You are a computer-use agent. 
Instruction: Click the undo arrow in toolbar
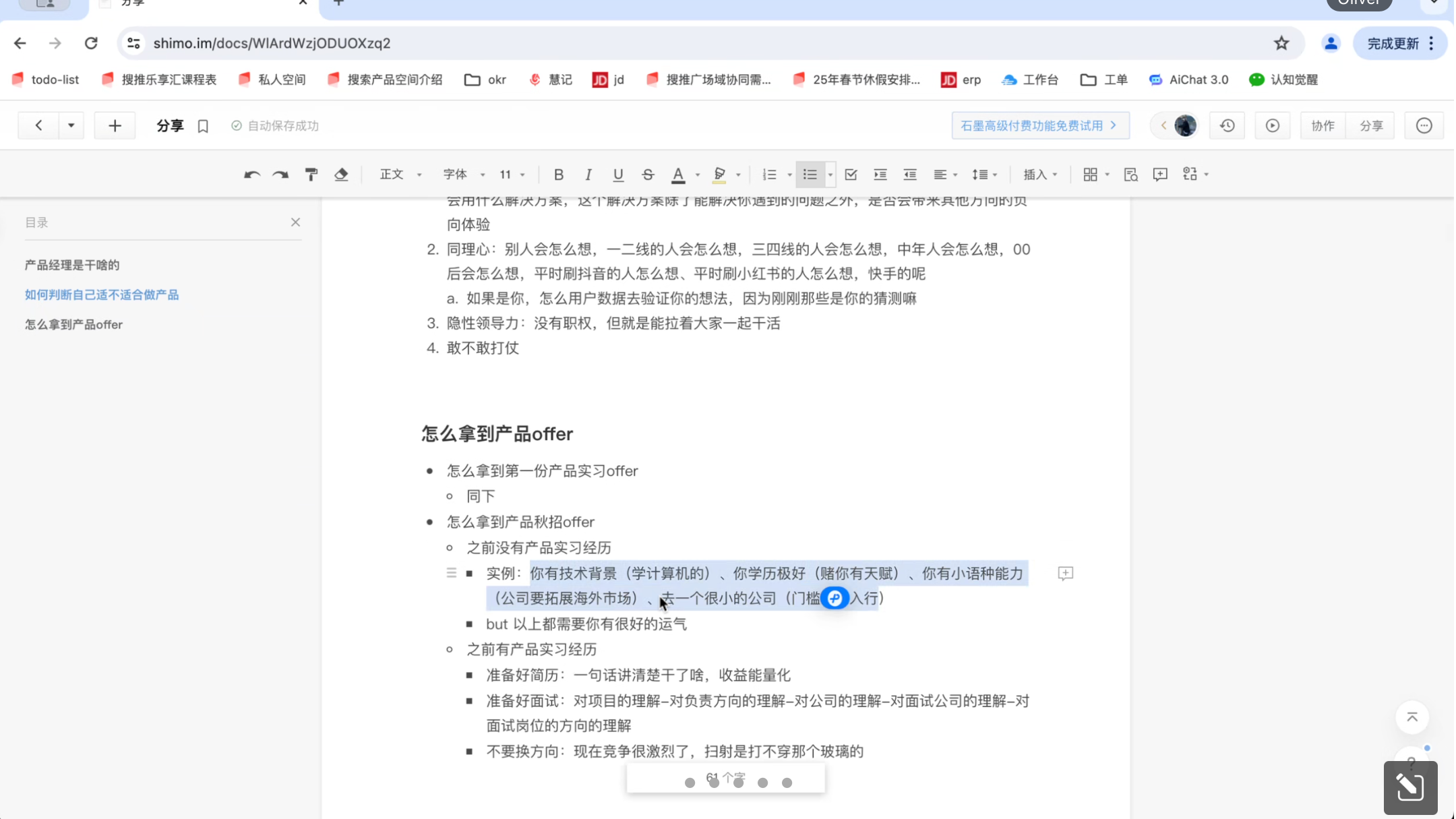[x=251, y=175]
